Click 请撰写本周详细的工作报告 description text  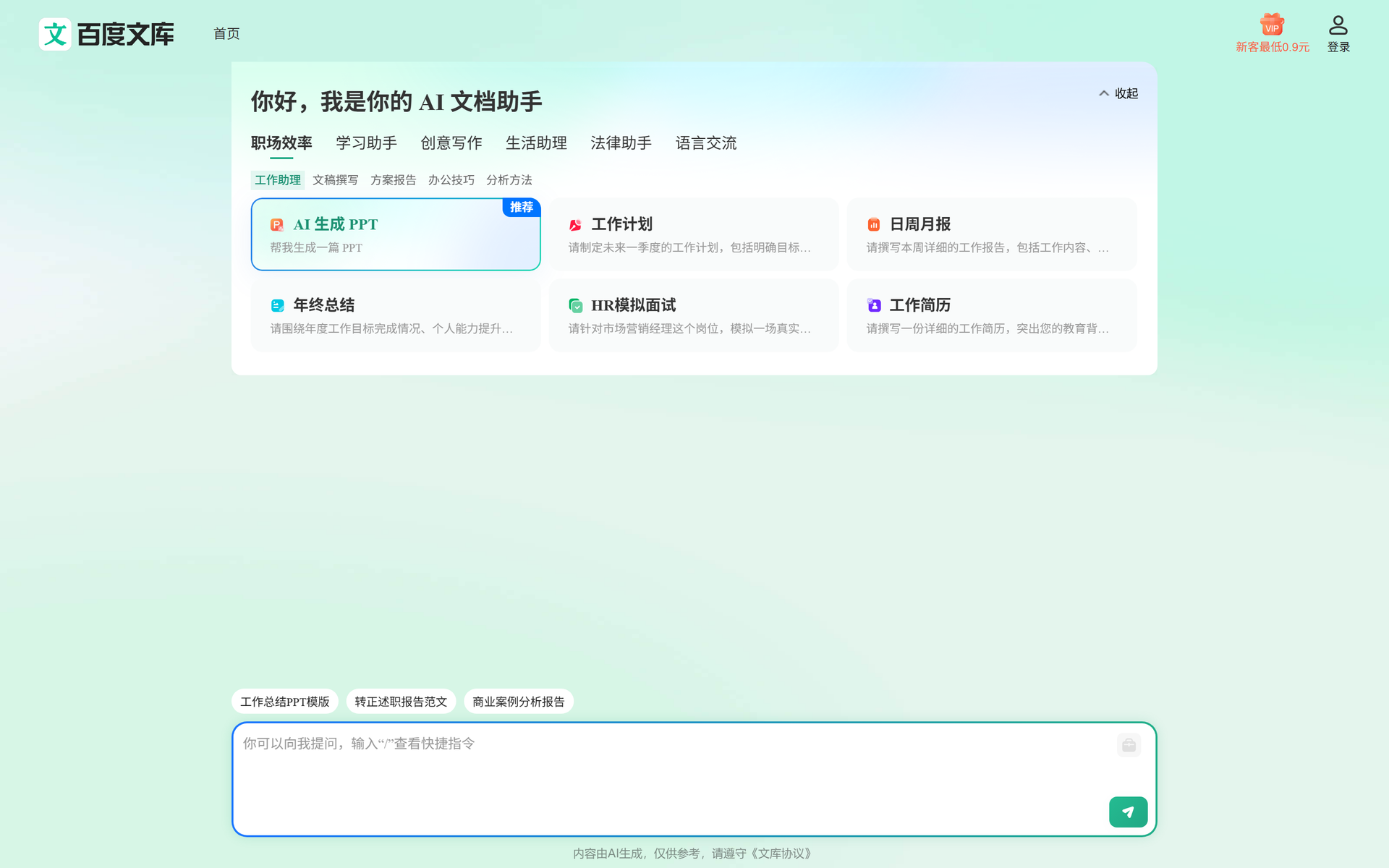[987, 247]
